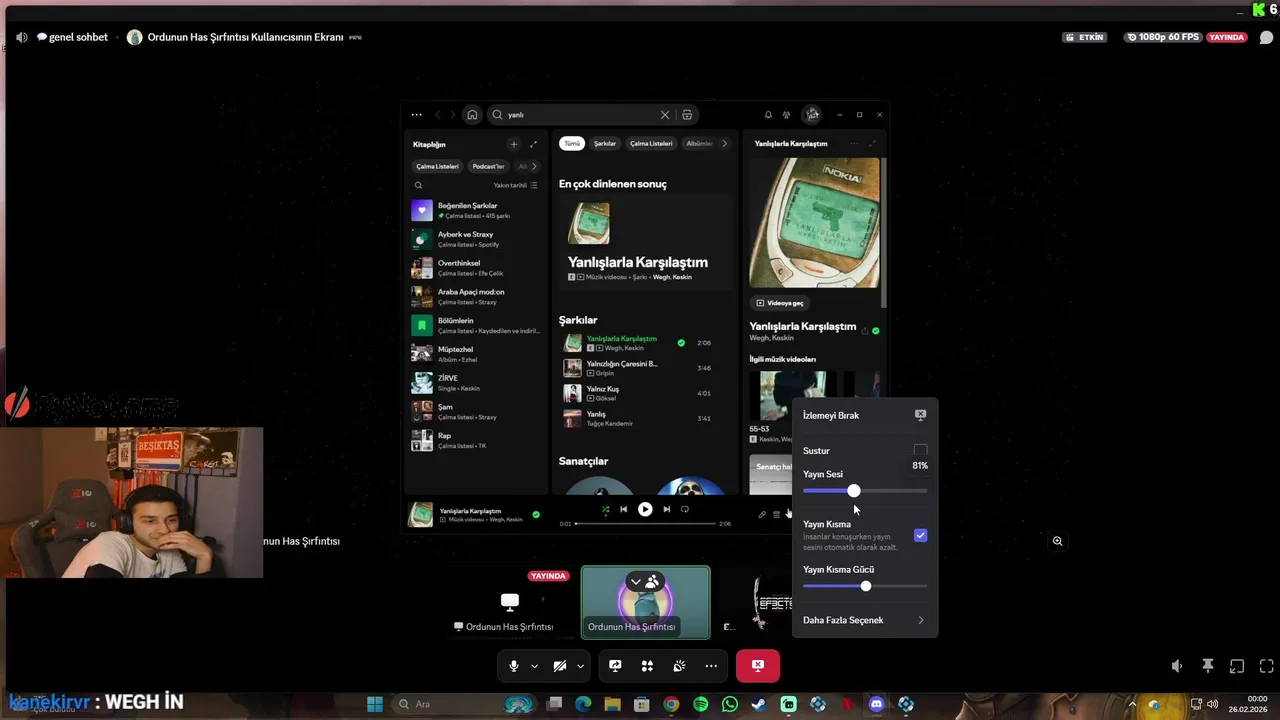1280x720 pixels.
Task: Select Albümler search filter tab
Action: point(699,144)
